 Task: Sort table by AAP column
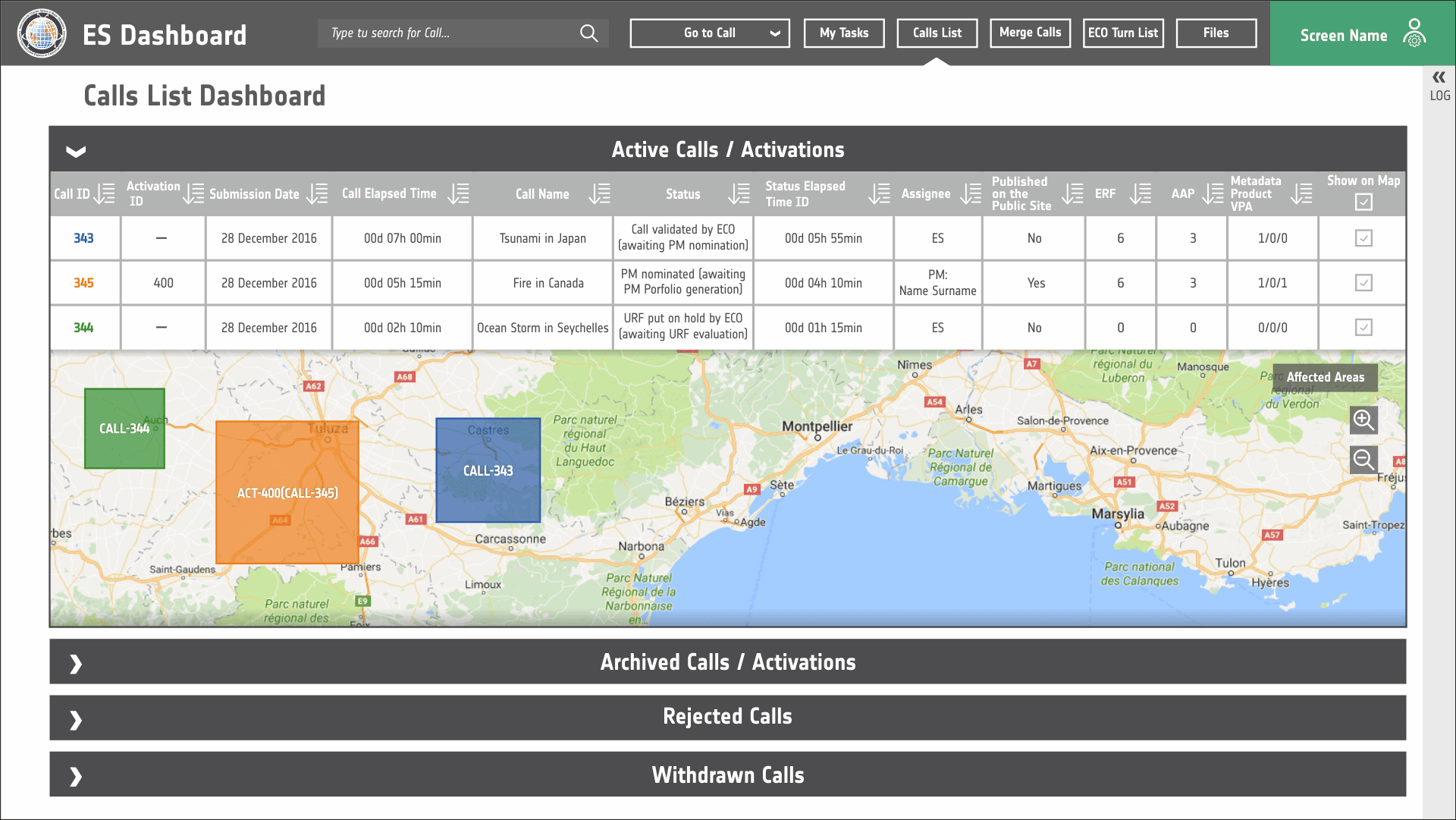(x=1213, y=193)
